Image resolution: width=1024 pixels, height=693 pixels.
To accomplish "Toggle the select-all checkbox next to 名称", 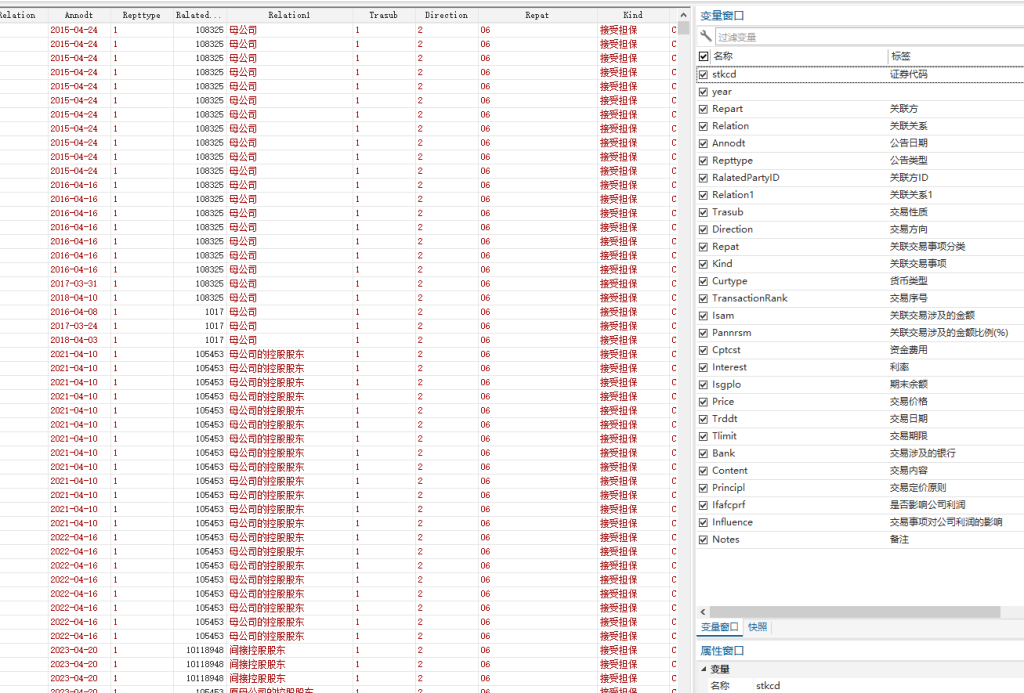I will click(703, 56).
